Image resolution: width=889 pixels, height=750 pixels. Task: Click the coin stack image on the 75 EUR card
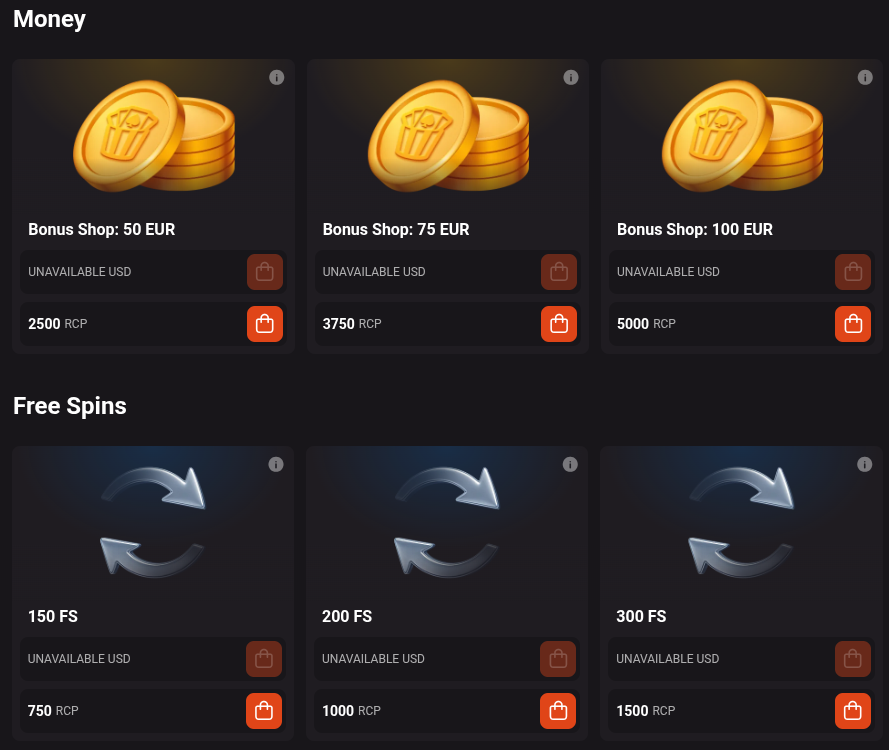tap(448, 135)
